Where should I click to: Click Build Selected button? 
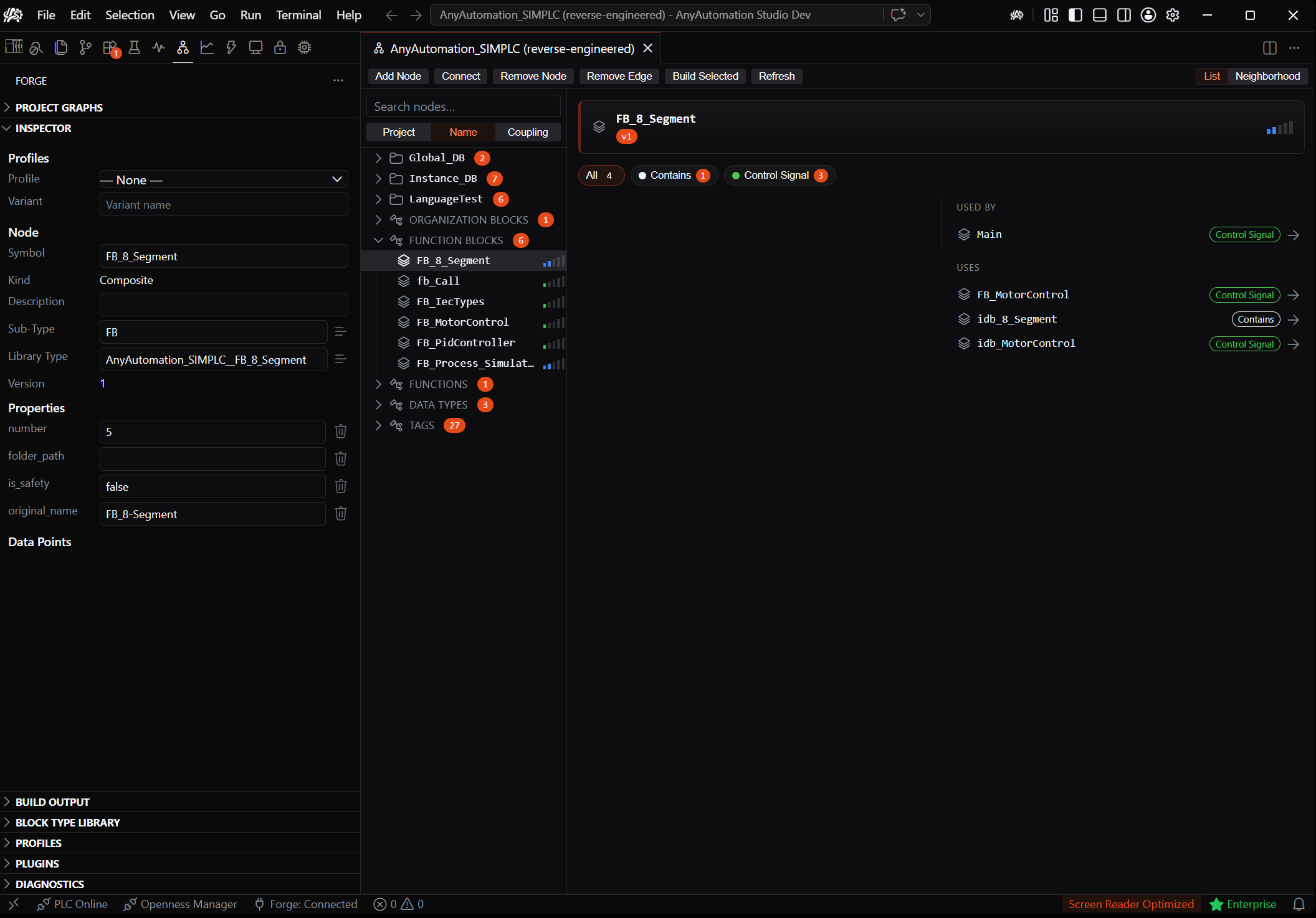click(705, 76)
